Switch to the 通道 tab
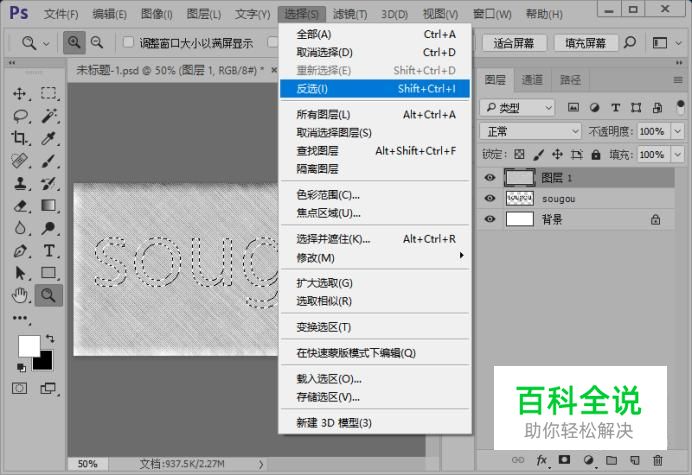Image resolution: width=692 pixels, height=475 pixels. tap(532, 80)
